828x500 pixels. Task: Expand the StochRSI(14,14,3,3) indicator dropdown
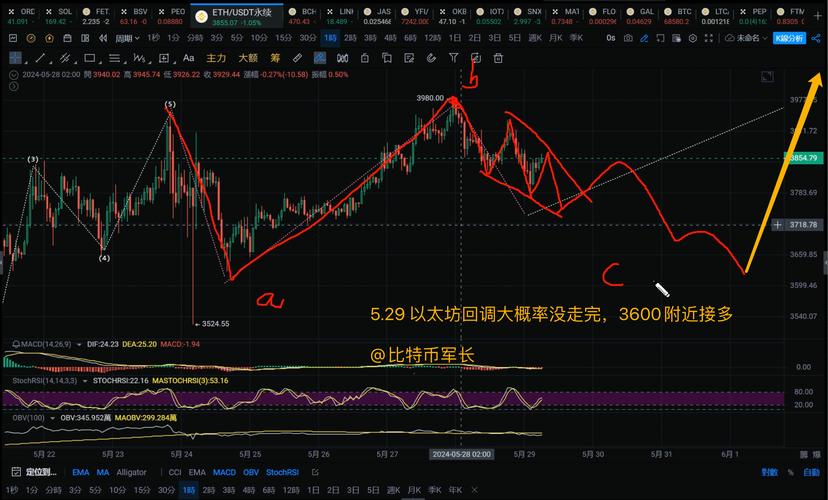[85, 381]
